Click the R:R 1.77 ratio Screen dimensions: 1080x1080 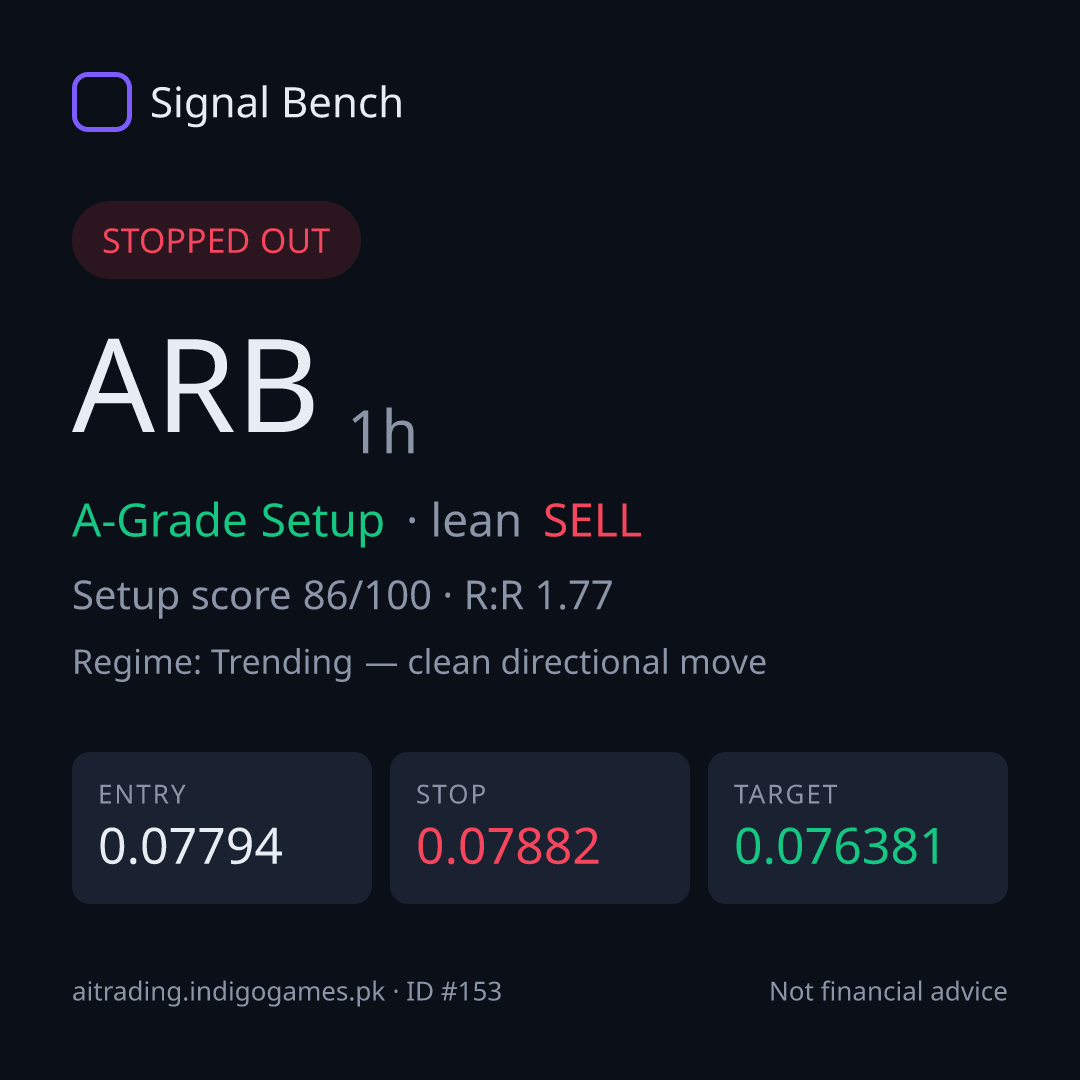[x=539, y=595]
